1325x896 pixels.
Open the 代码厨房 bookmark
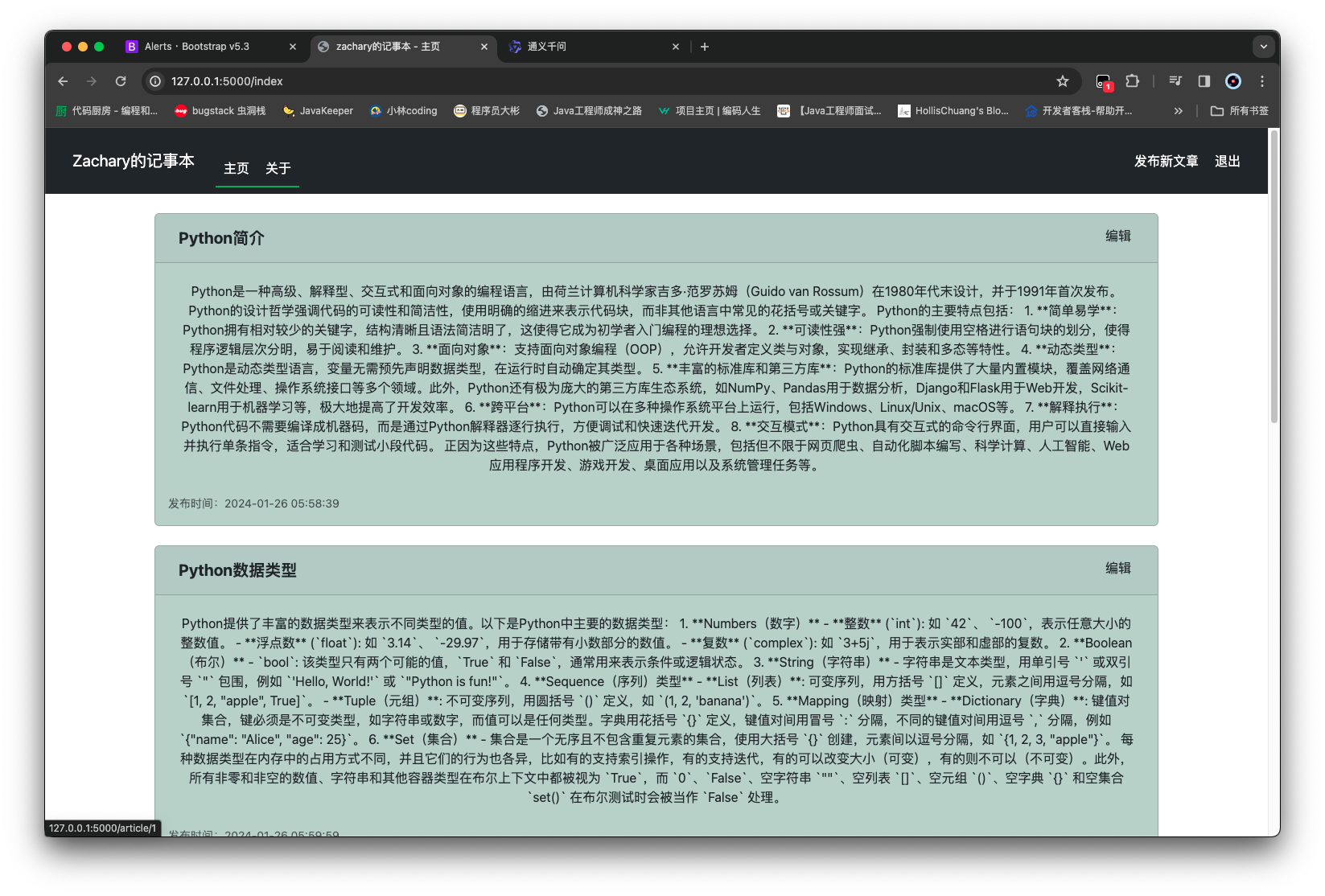[x=106, y=111]
